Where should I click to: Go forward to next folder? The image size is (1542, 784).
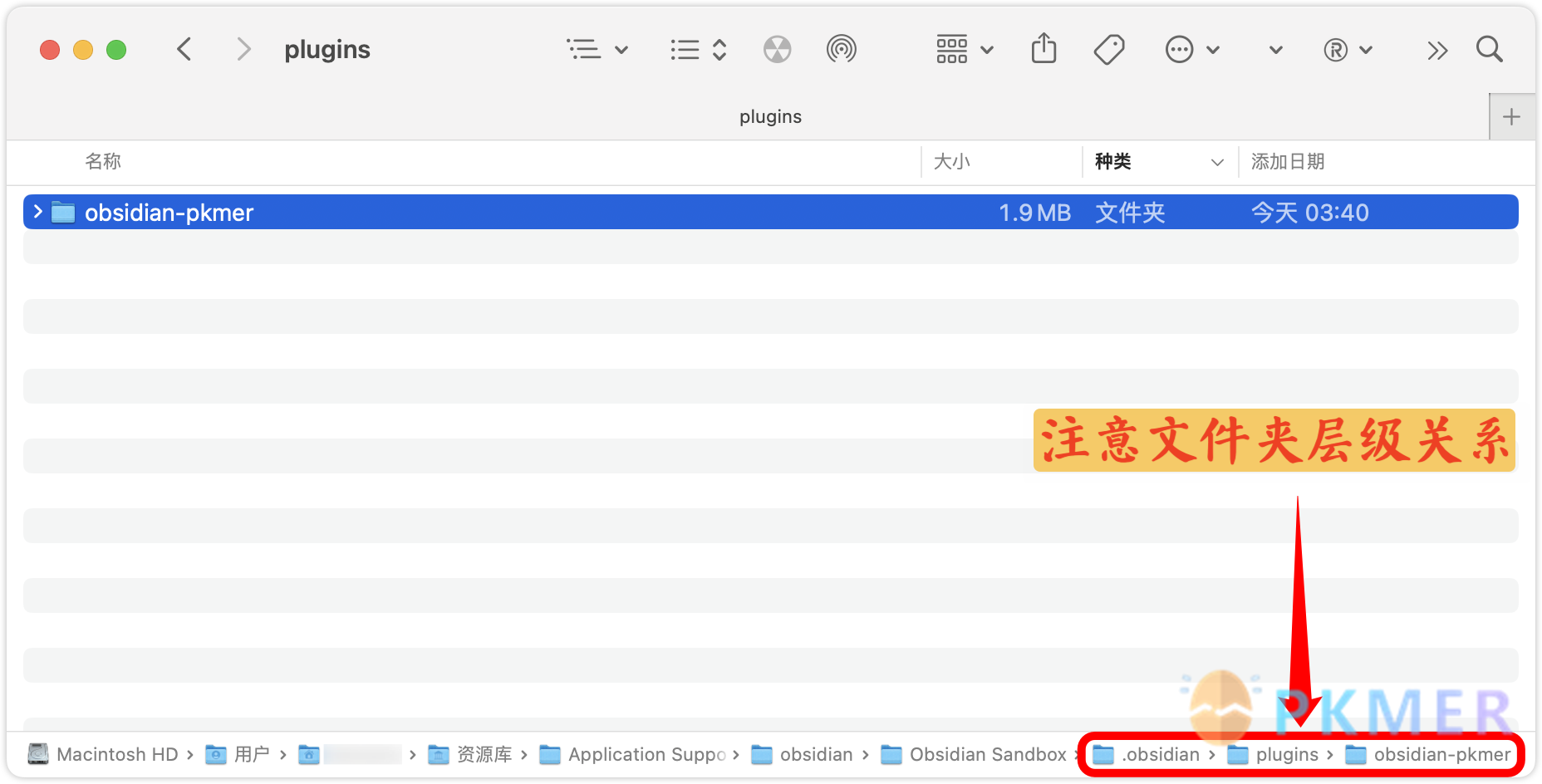[243, 50]
